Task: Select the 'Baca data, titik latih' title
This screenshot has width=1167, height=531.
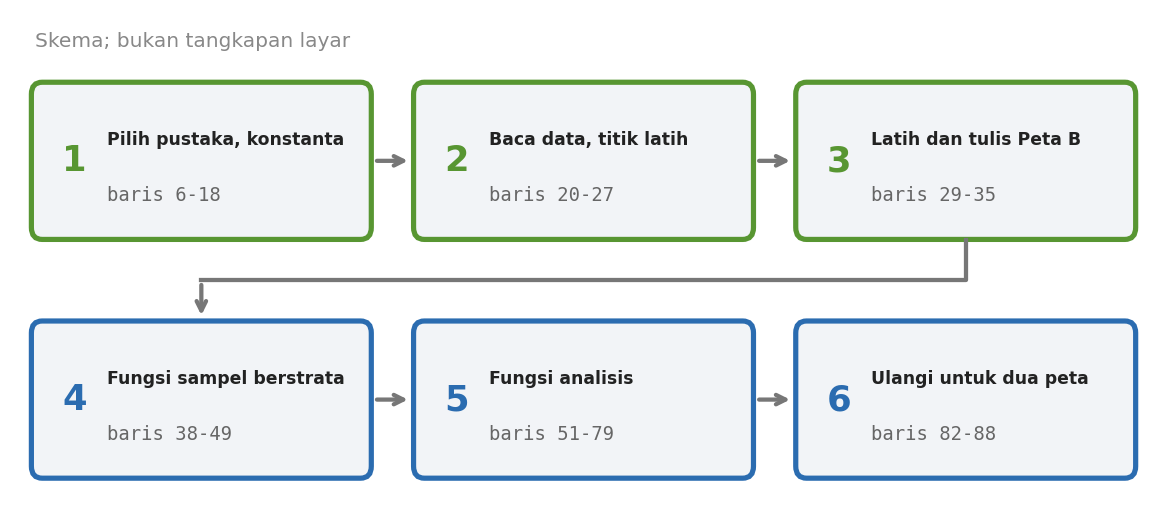Action: click(589, 140)
